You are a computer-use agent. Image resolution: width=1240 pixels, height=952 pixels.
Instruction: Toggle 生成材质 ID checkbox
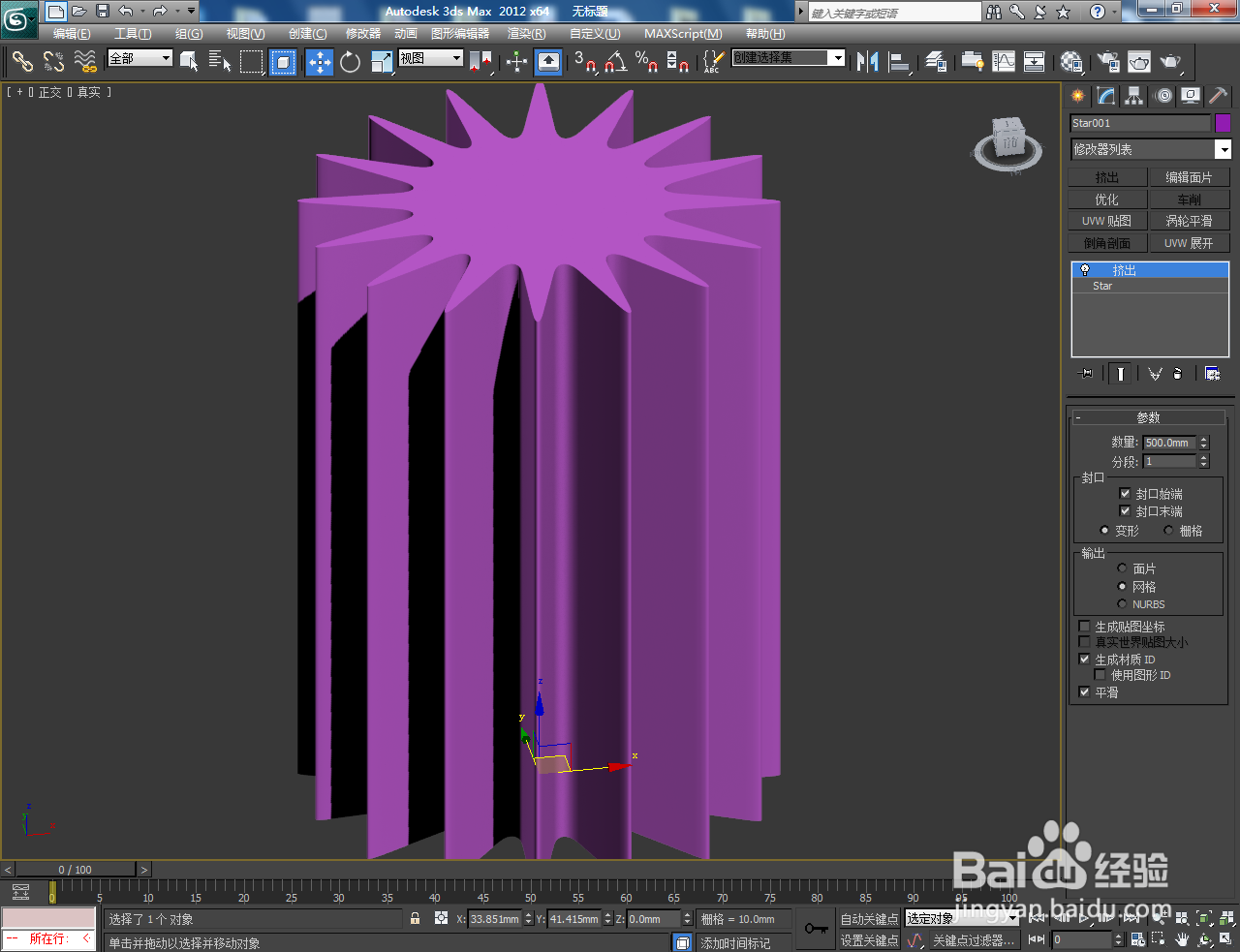click(x=1085, y=659)
